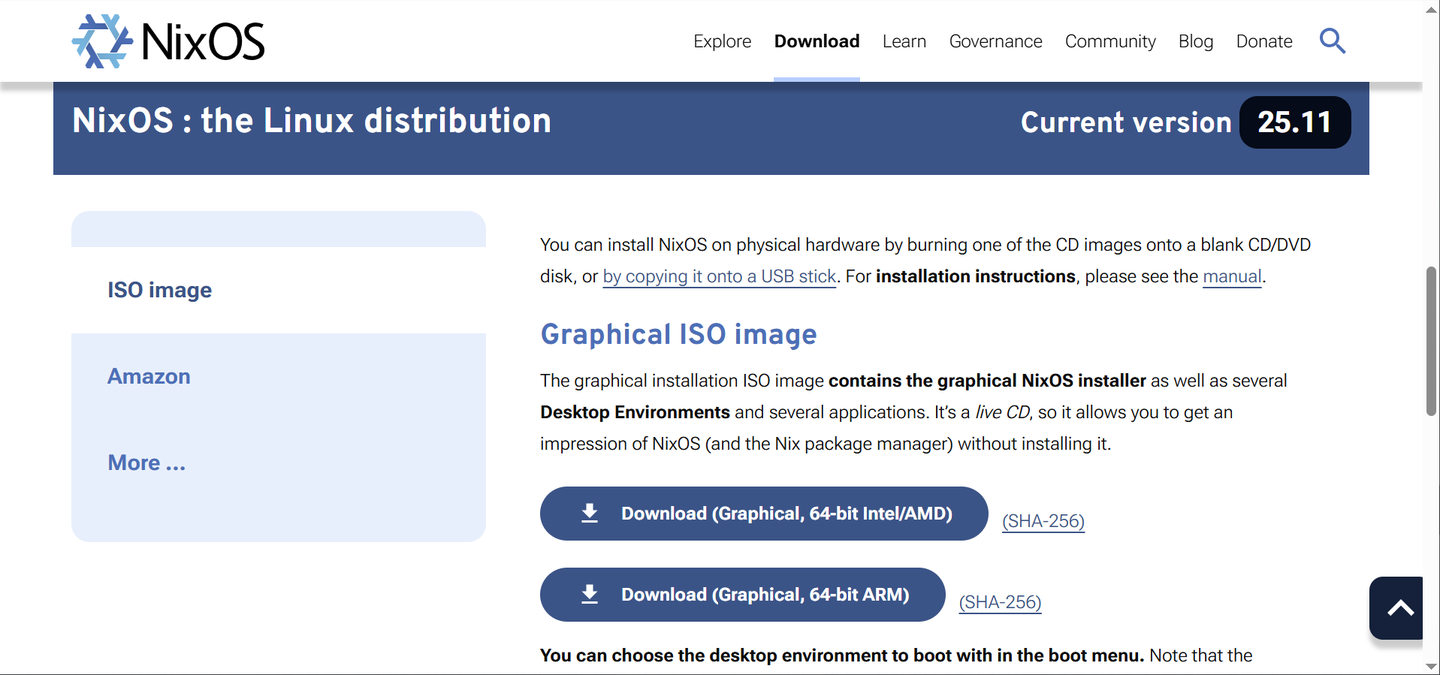Click the NixOS snowflake logo
This screenshot has width=1440, height=675.
click(x=102, y=41)
